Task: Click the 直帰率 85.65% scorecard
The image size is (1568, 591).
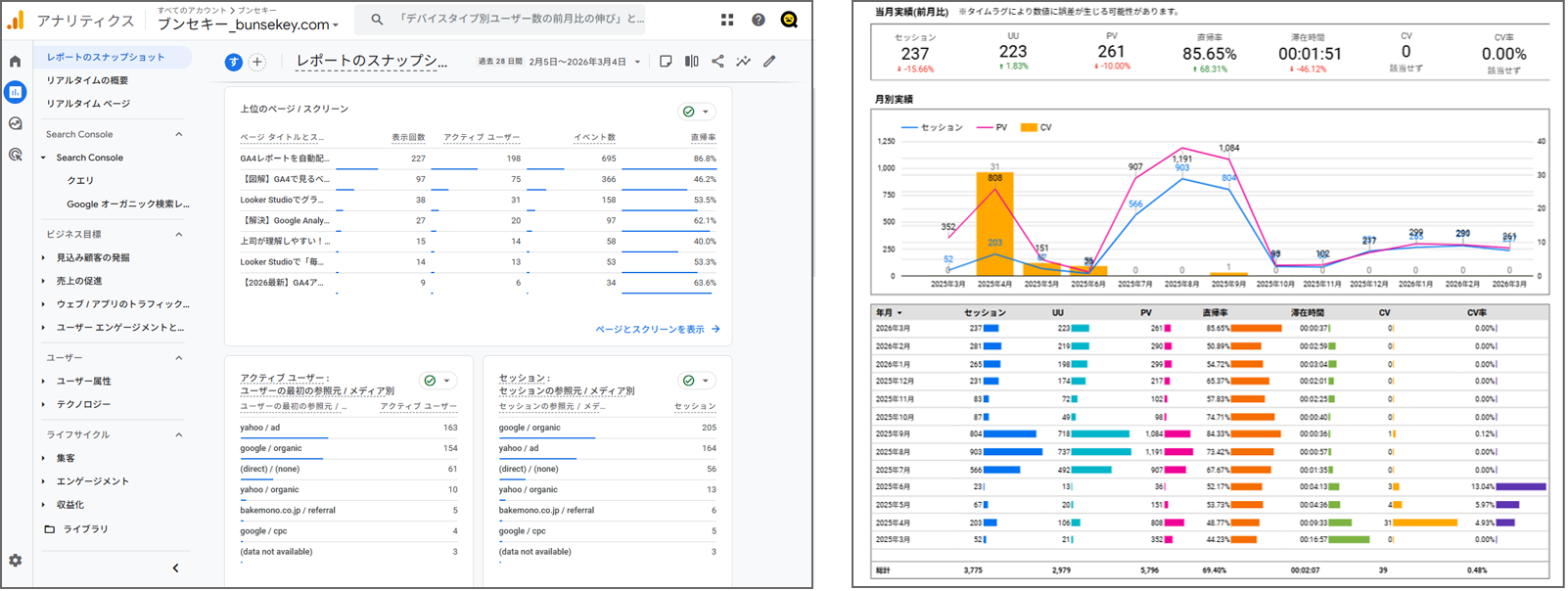Action: 1209,54
